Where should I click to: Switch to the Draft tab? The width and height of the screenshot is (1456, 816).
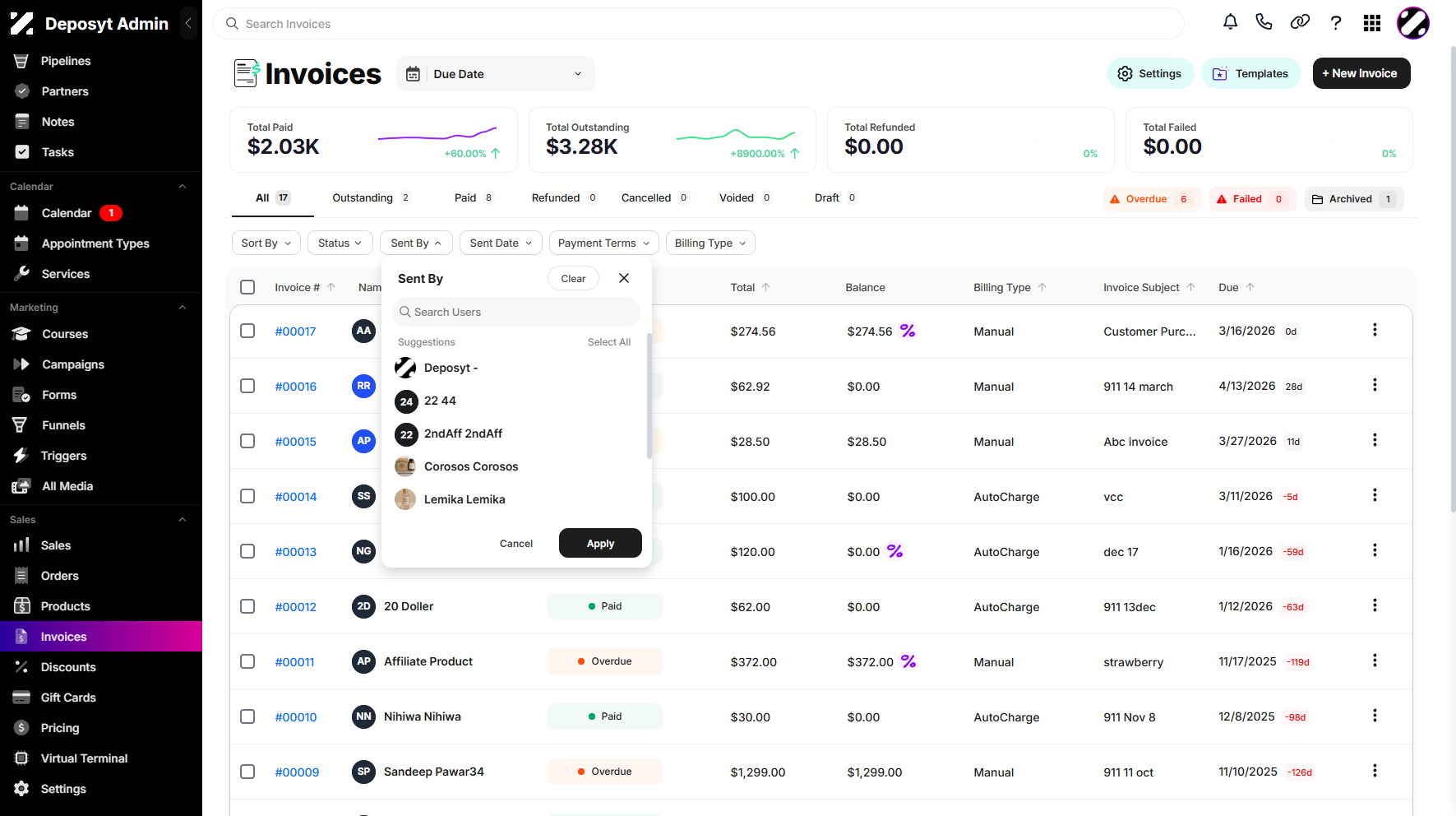(x=835, y=197)
